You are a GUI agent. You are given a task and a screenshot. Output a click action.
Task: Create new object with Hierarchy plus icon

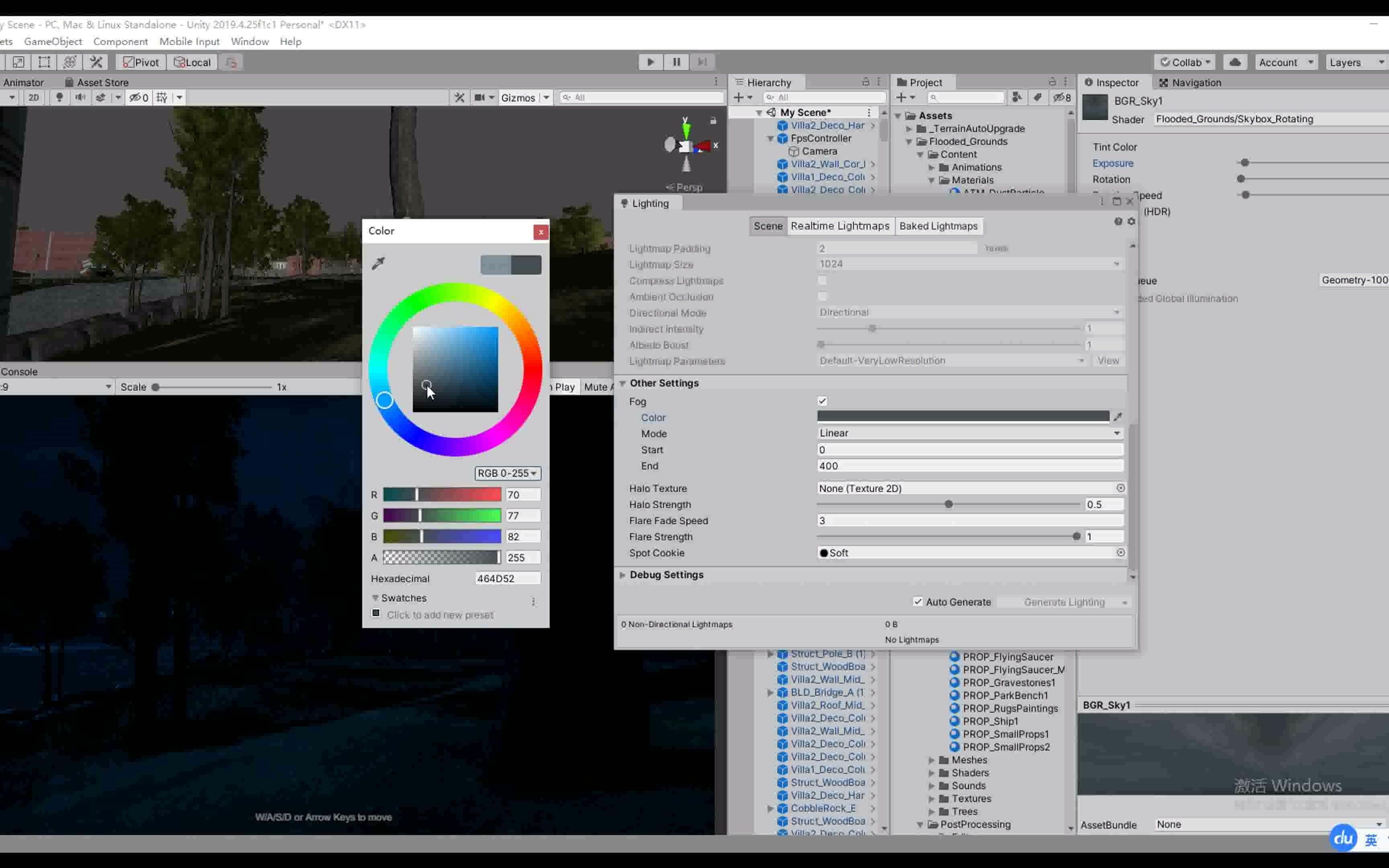click(x=739, y=97)
